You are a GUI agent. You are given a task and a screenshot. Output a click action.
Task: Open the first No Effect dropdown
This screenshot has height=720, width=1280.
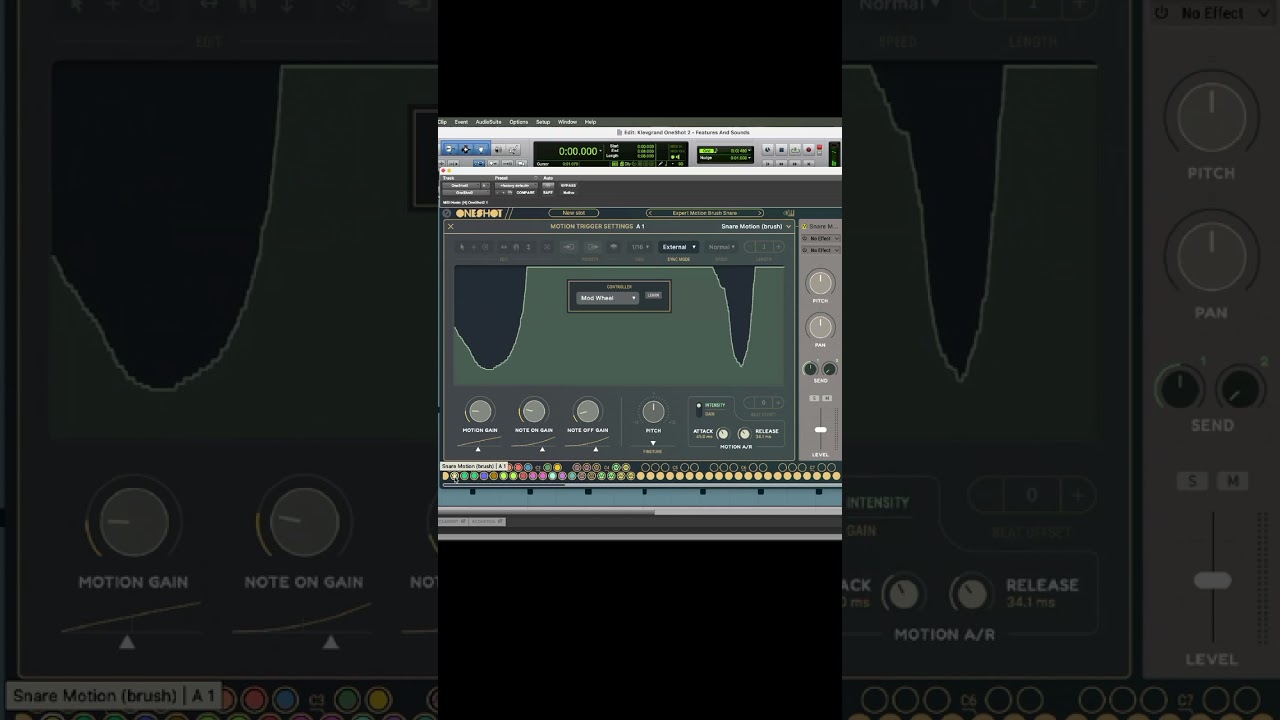822,239
